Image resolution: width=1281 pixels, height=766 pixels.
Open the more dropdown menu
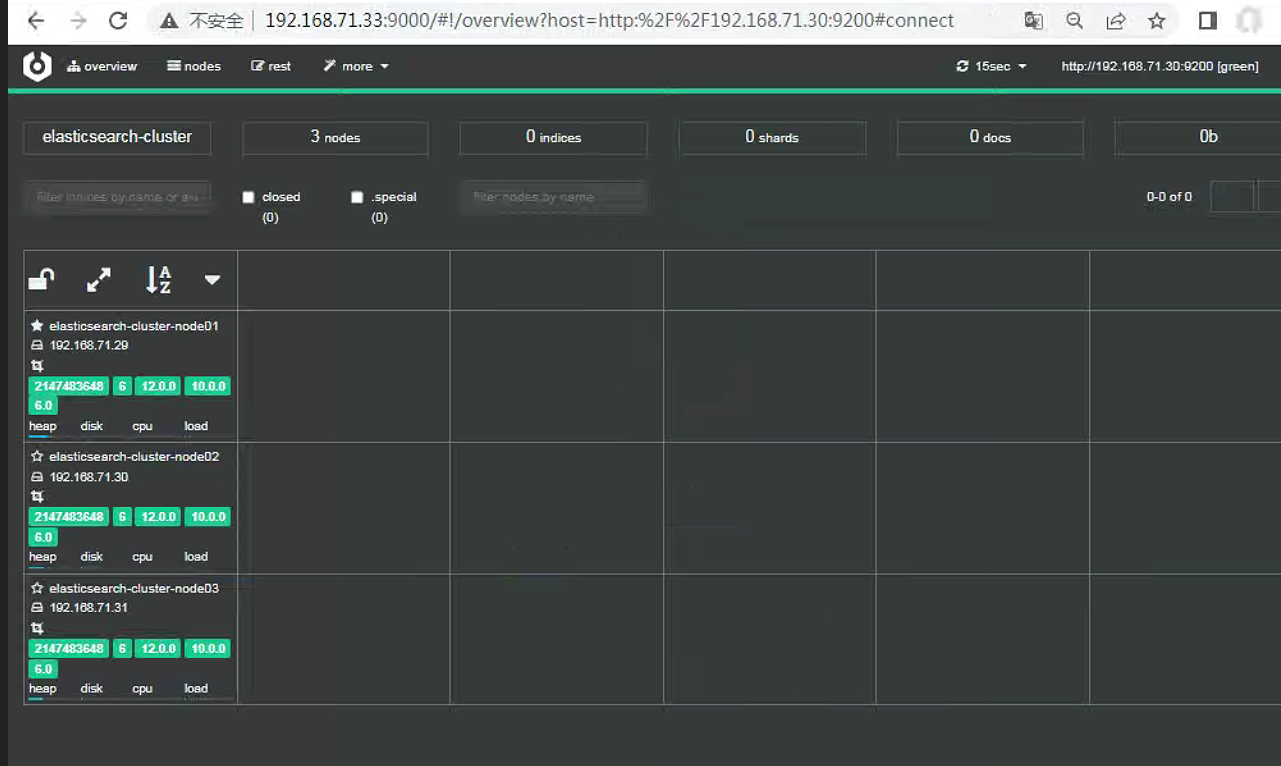point(356,66)
